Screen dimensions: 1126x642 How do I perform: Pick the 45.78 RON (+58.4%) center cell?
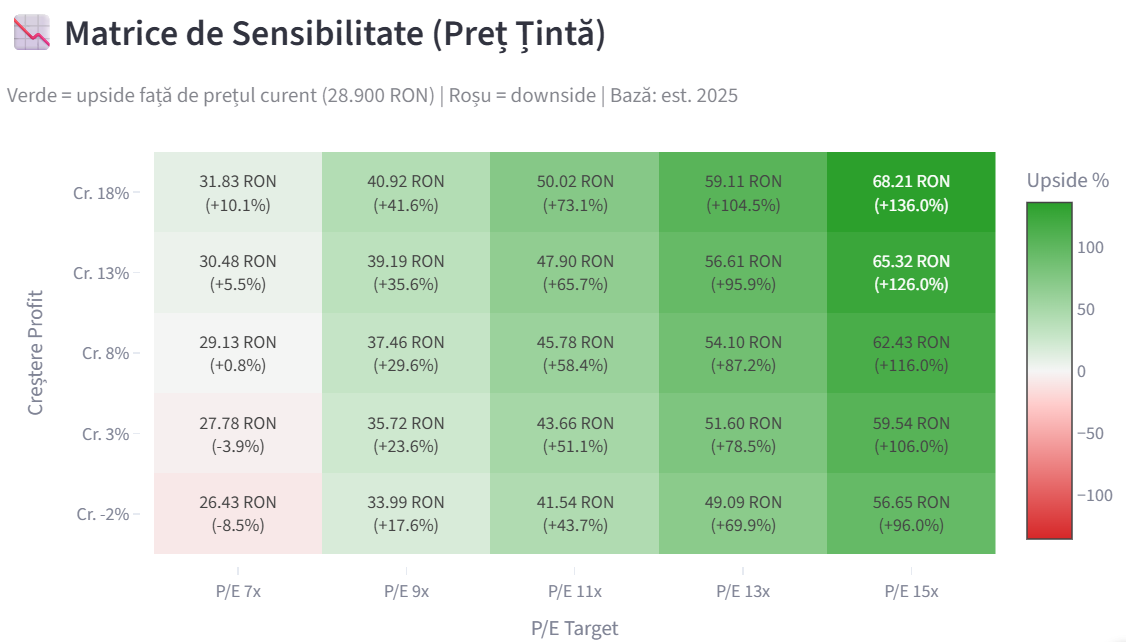pos(574,353)
